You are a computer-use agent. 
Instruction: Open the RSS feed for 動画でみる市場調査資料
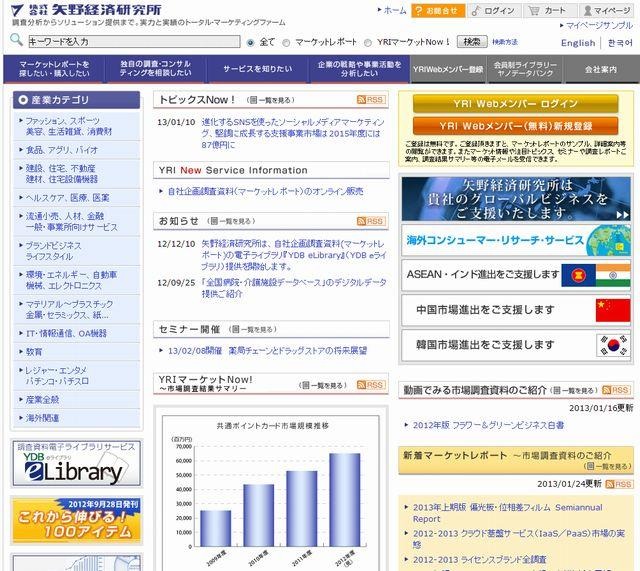616,390
